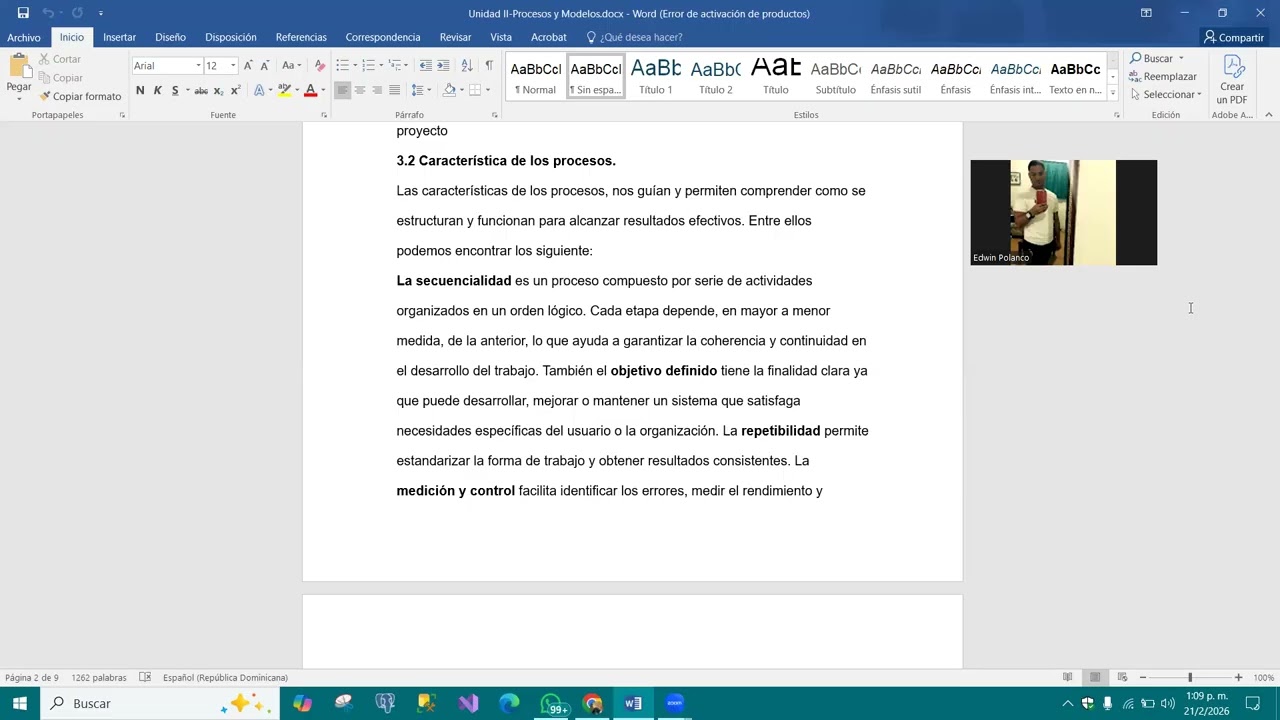Switch to the Referencias tab
This screenshot has width=1280, height=720.
click(x=301, y=37)
